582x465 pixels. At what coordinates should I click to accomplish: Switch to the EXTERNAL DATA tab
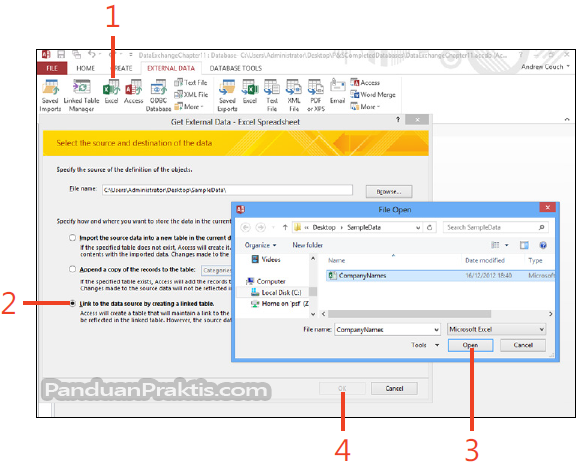(x=171, y=68)
